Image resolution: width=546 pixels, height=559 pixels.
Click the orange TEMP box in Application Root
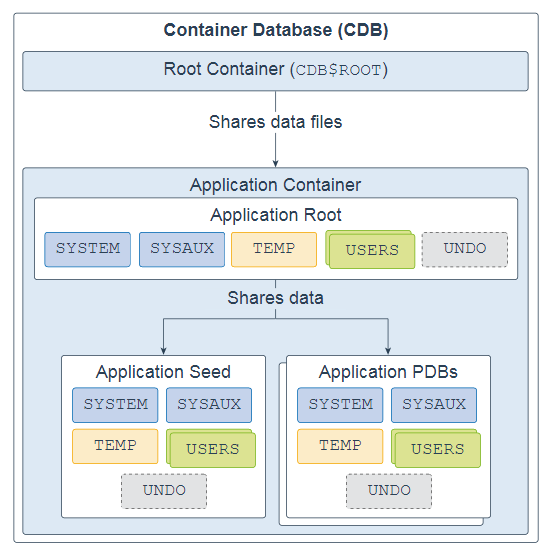pos(274,249)
